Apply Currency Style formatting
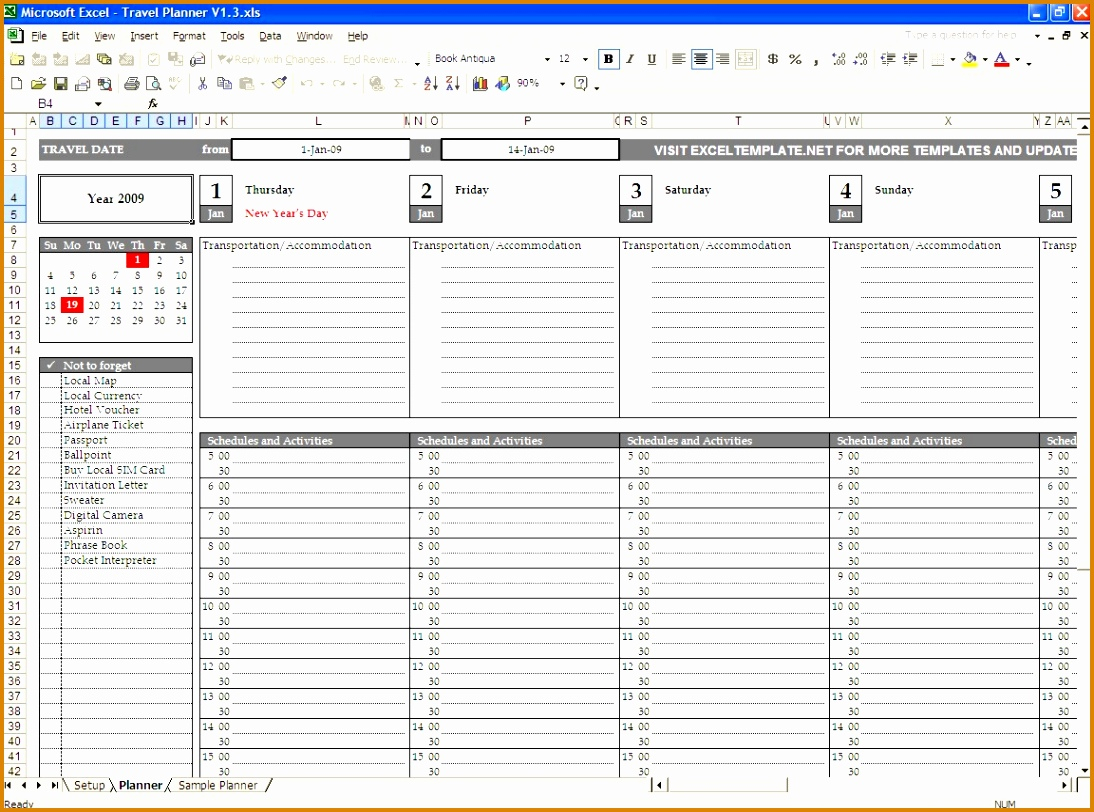 click(773, 59)
